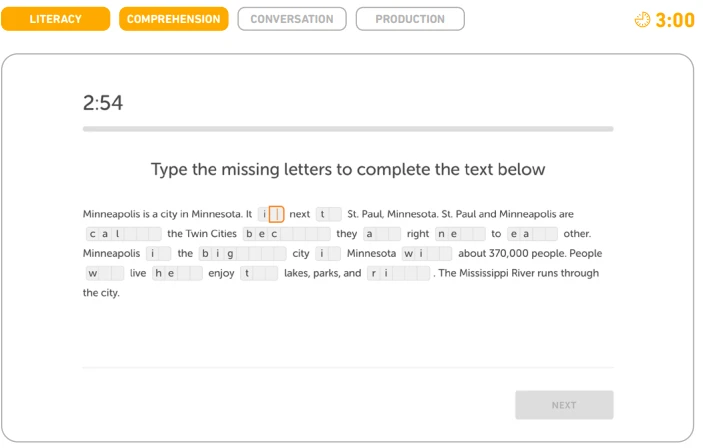Focus the active blank after "It i"
Image resolution: width=703 pixels, height=448 pixels.
tap(277, 214)
